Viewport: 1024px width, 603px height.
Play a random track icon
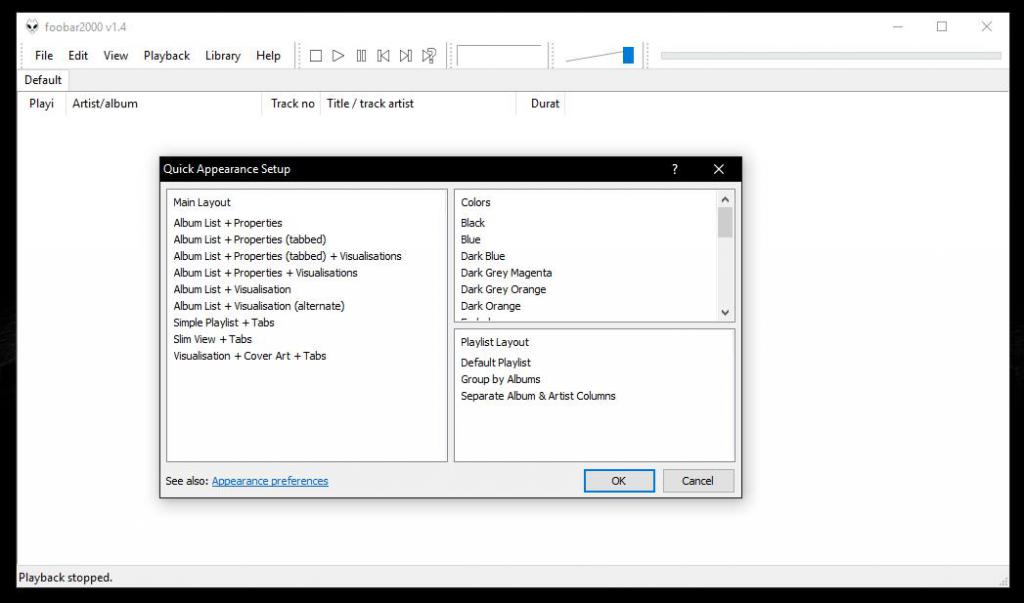tap(429, 56)
